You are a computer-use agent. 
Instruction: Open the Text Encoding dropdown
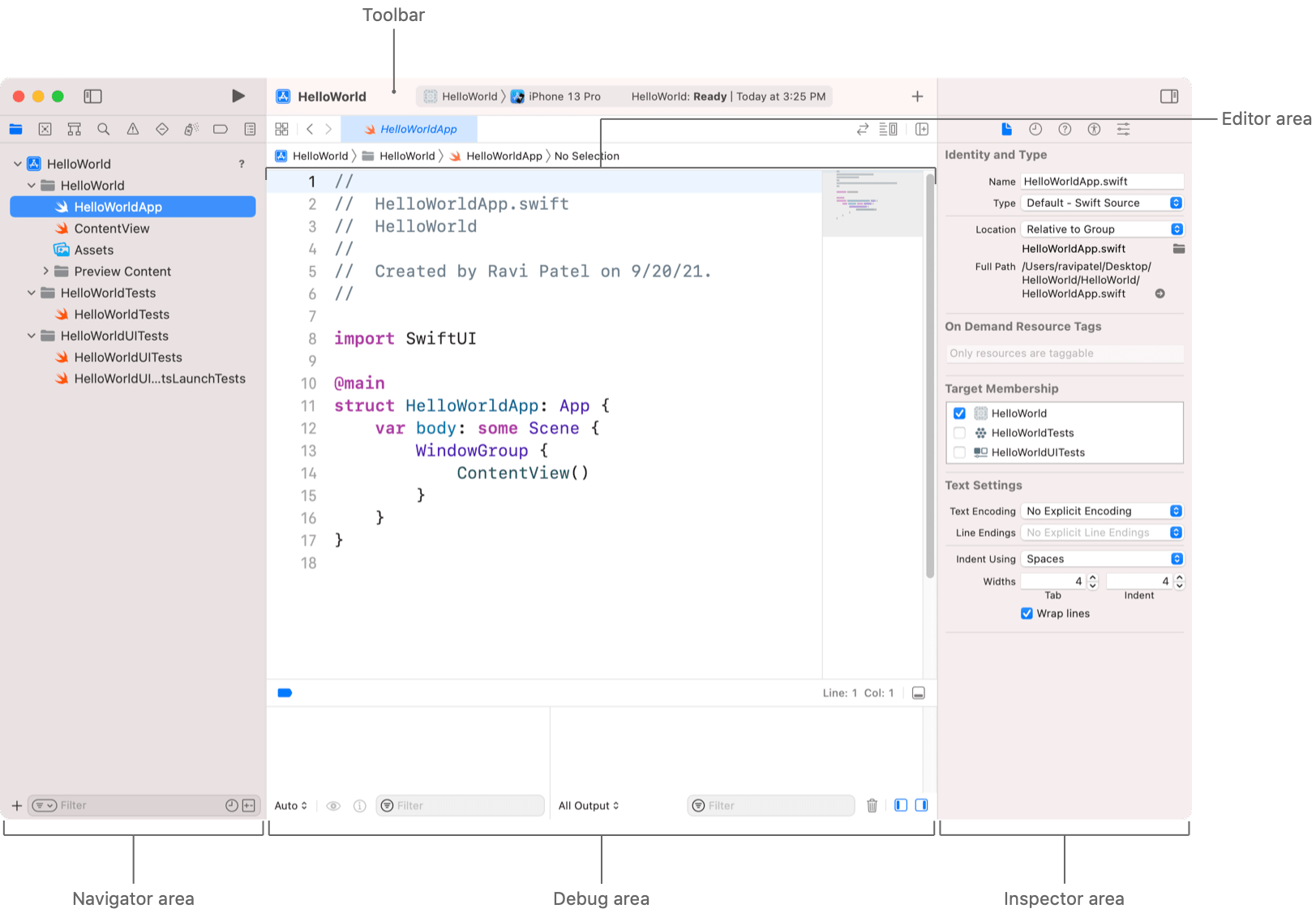(x=1102, y=511)
